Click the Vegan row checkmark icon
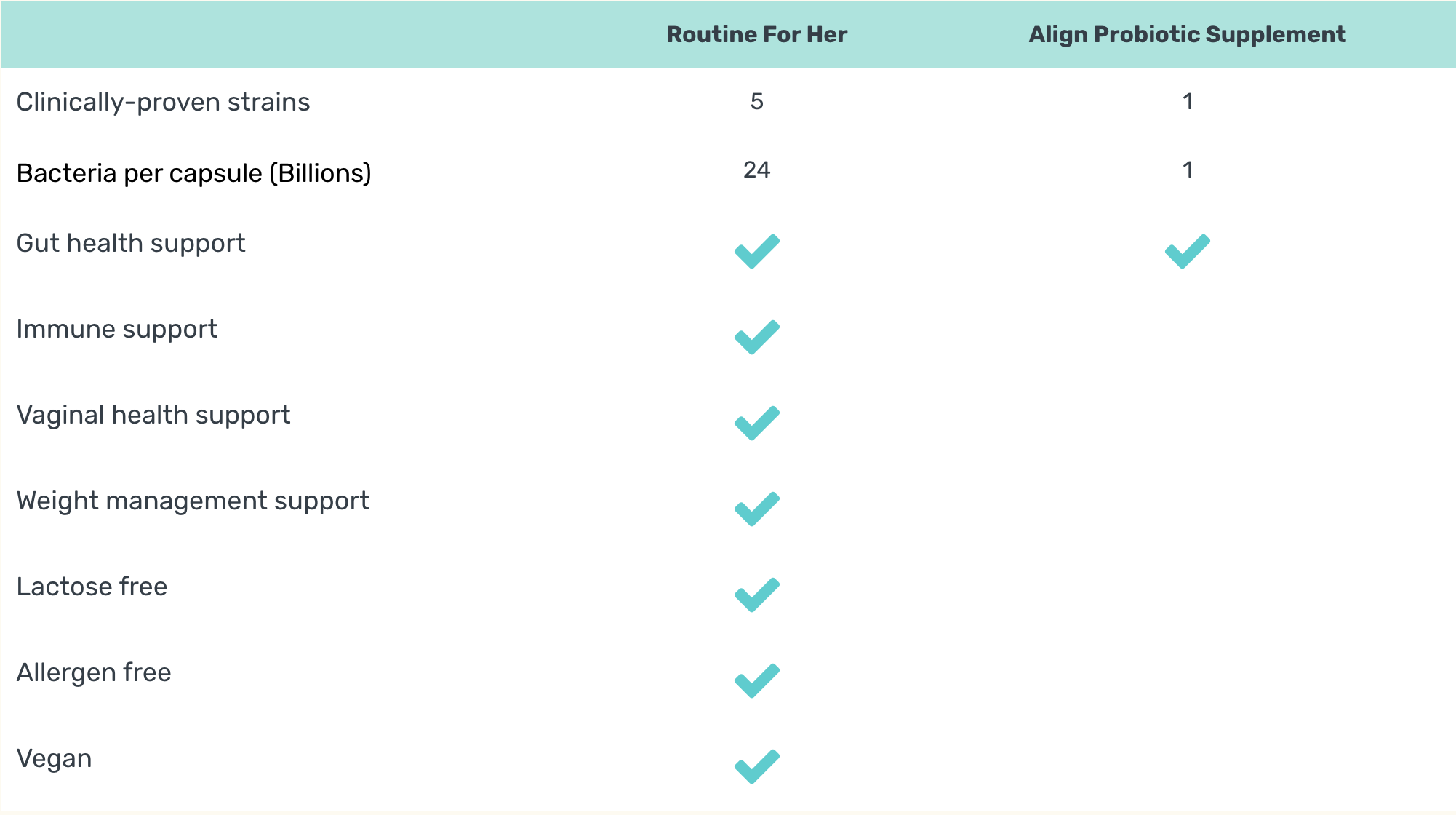 [756, 766]
